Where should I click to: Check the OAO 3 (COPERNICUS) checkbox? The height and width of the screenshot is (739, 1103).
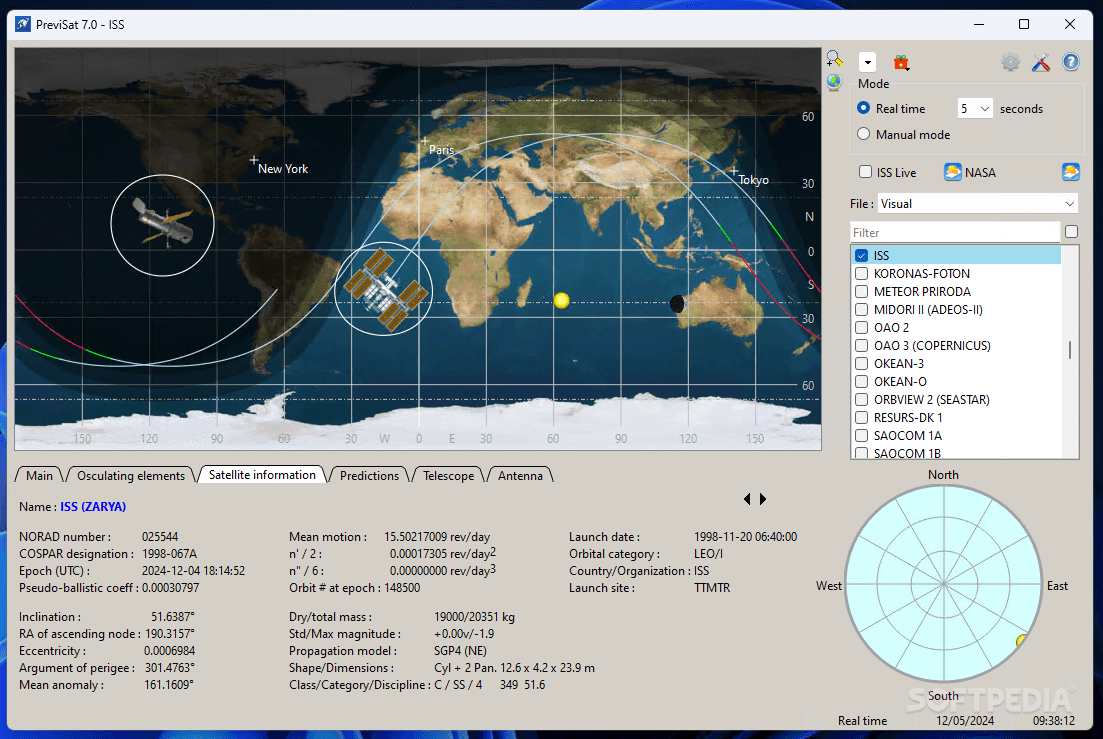pyautogui.click(x=862, y=345)
